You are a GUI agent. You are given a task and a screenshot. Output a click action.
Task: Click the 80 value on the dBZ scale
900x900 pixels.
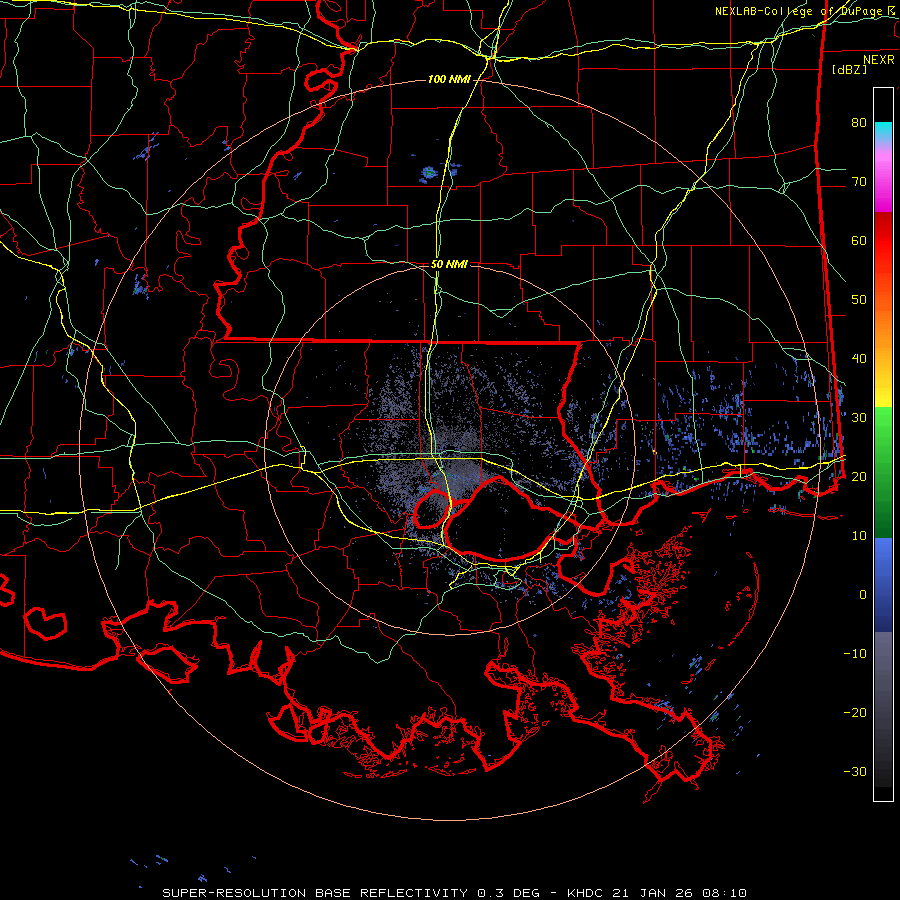(859, 122)
